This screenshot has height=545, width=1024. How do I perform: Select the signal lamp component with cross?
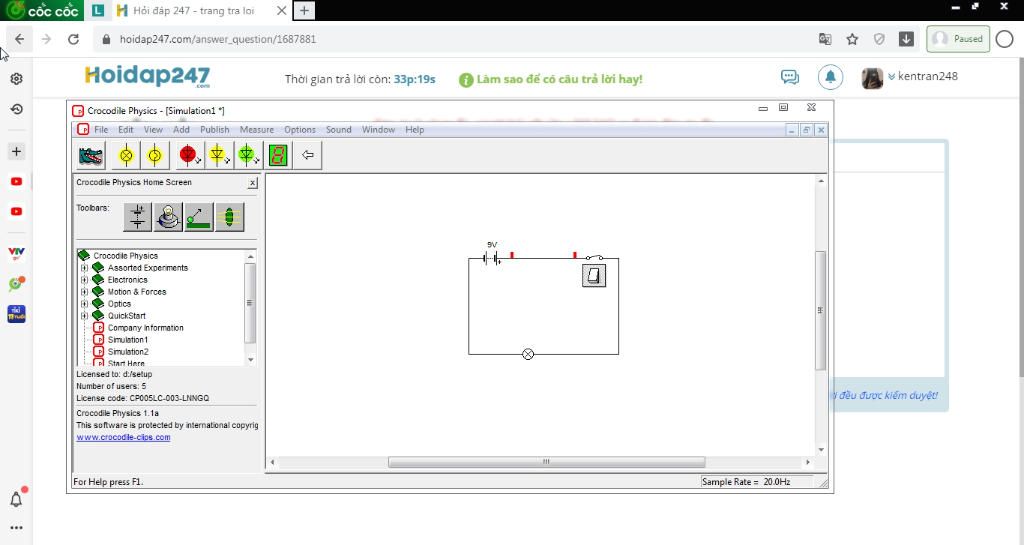click(x=126, y=155)
